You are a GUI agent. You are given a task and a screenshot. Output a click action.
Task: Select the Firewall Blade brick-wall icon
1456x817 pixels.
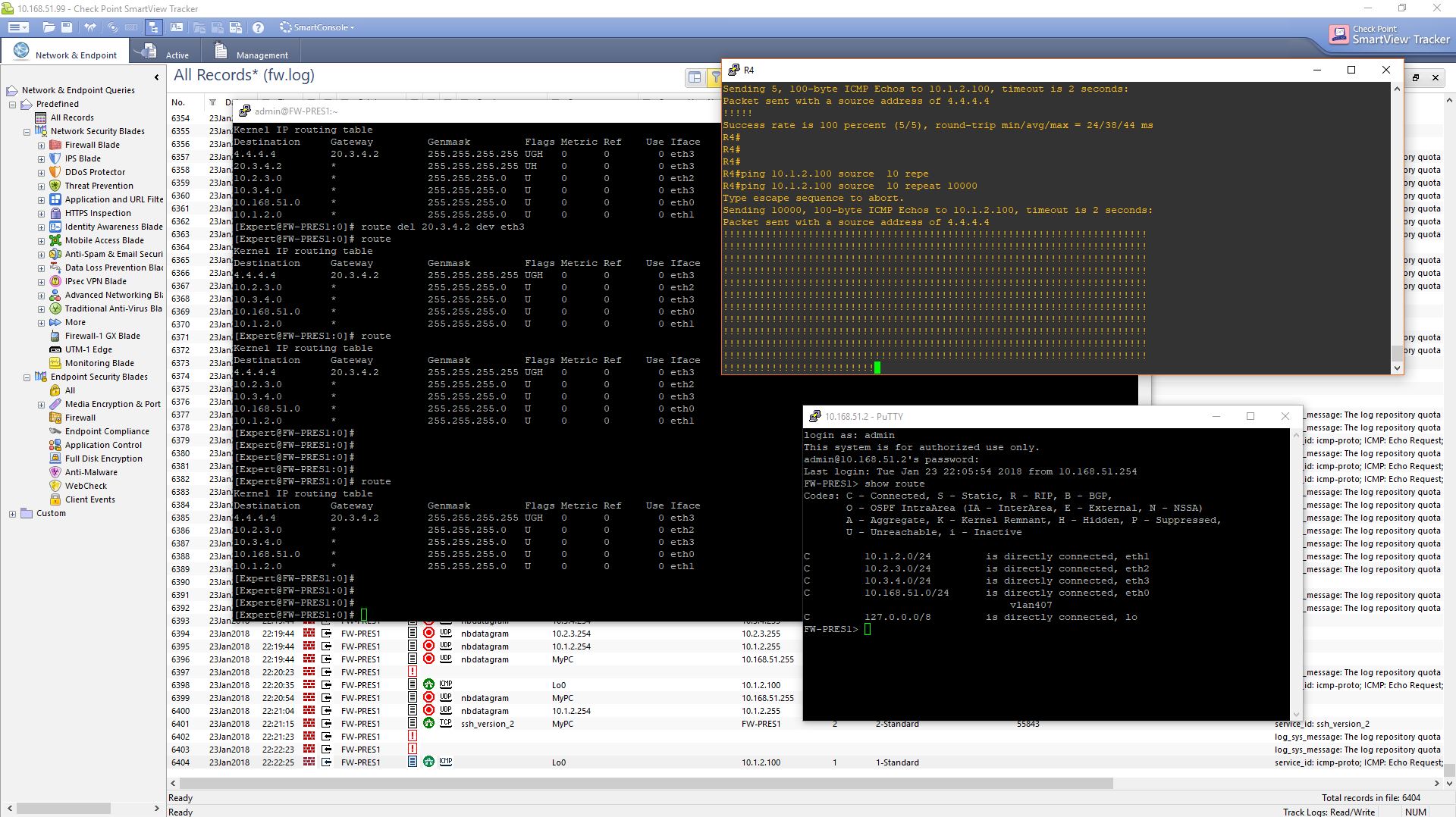click(55, 145)
